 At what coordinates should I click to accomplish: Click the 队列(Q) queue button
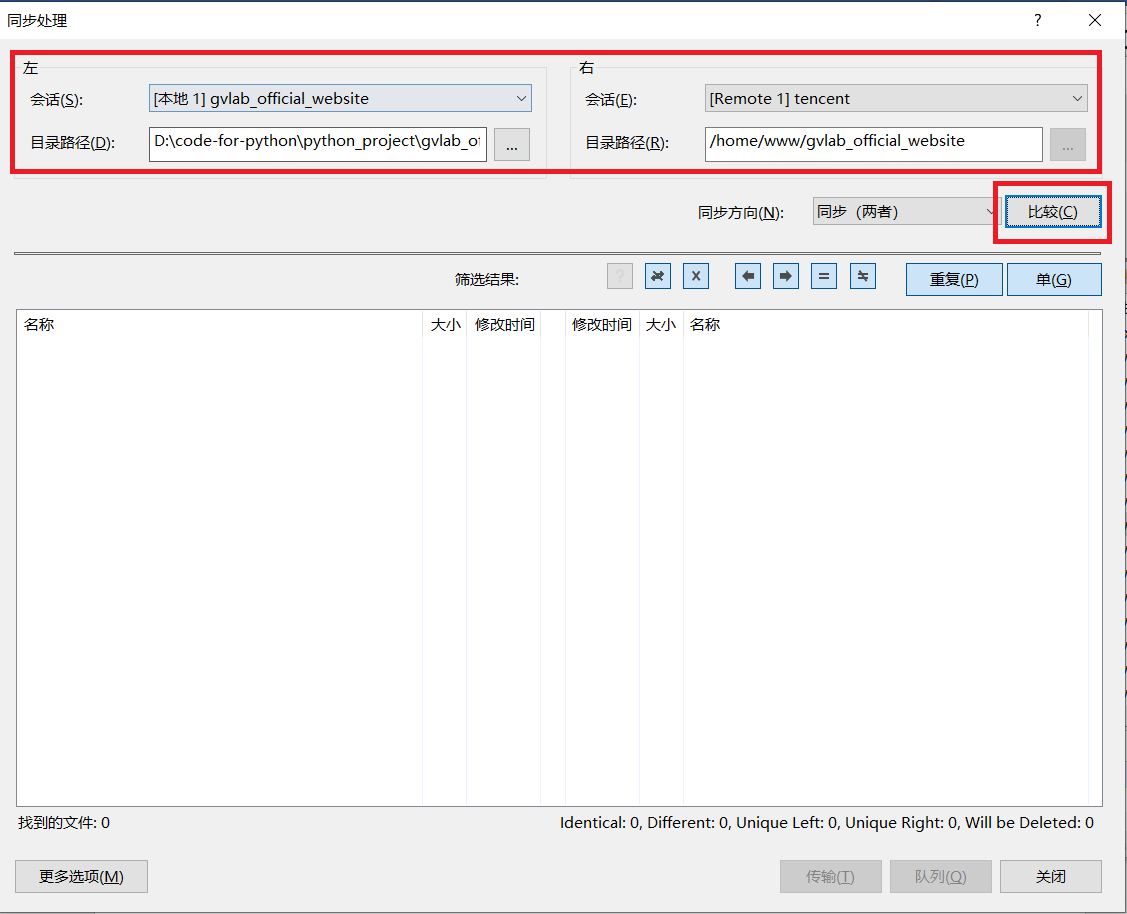click(940, 877)
